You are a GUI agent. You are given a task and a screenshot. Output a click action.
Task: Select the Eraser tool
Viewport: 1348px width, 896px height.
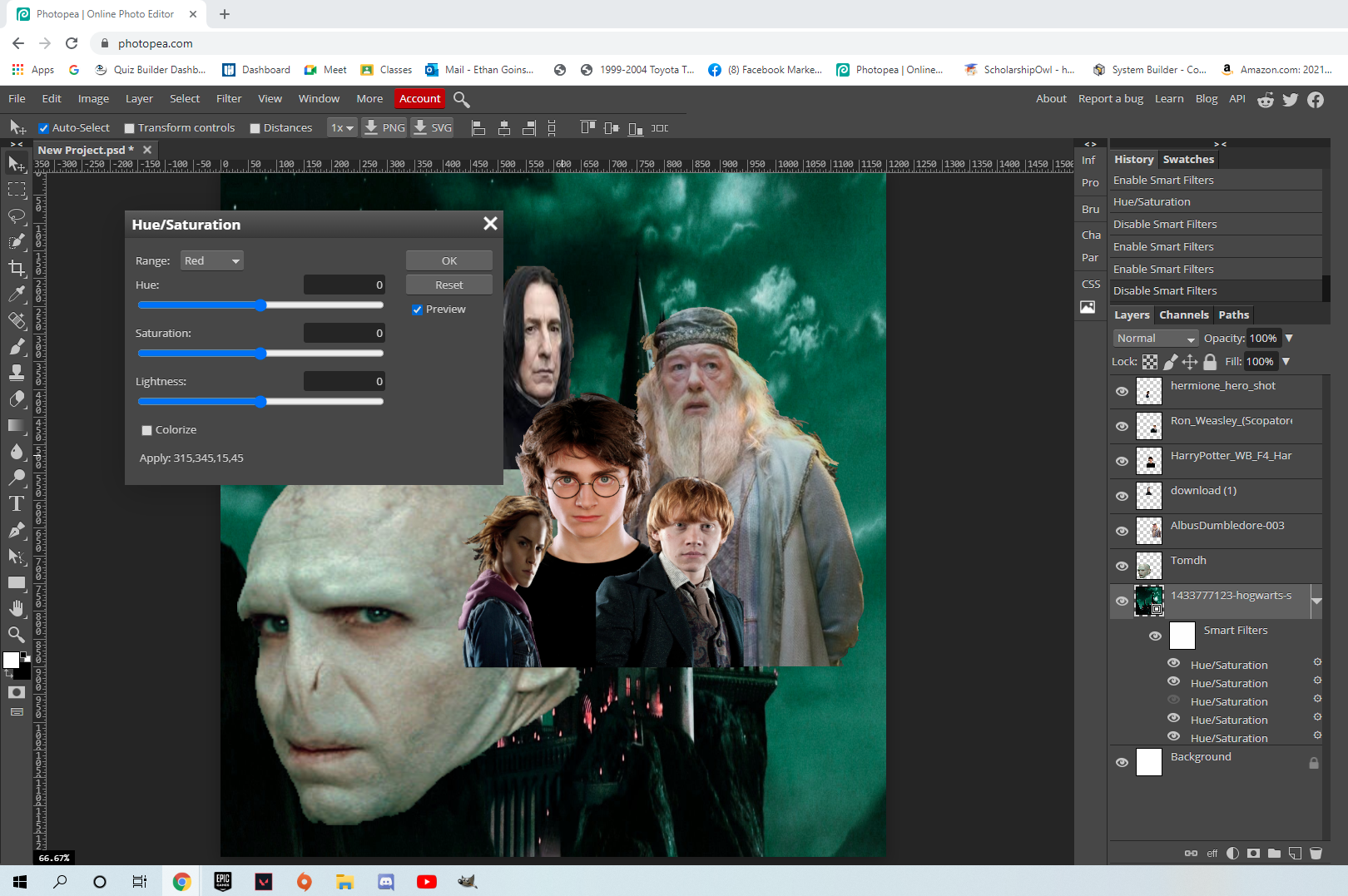coord(17,398)
